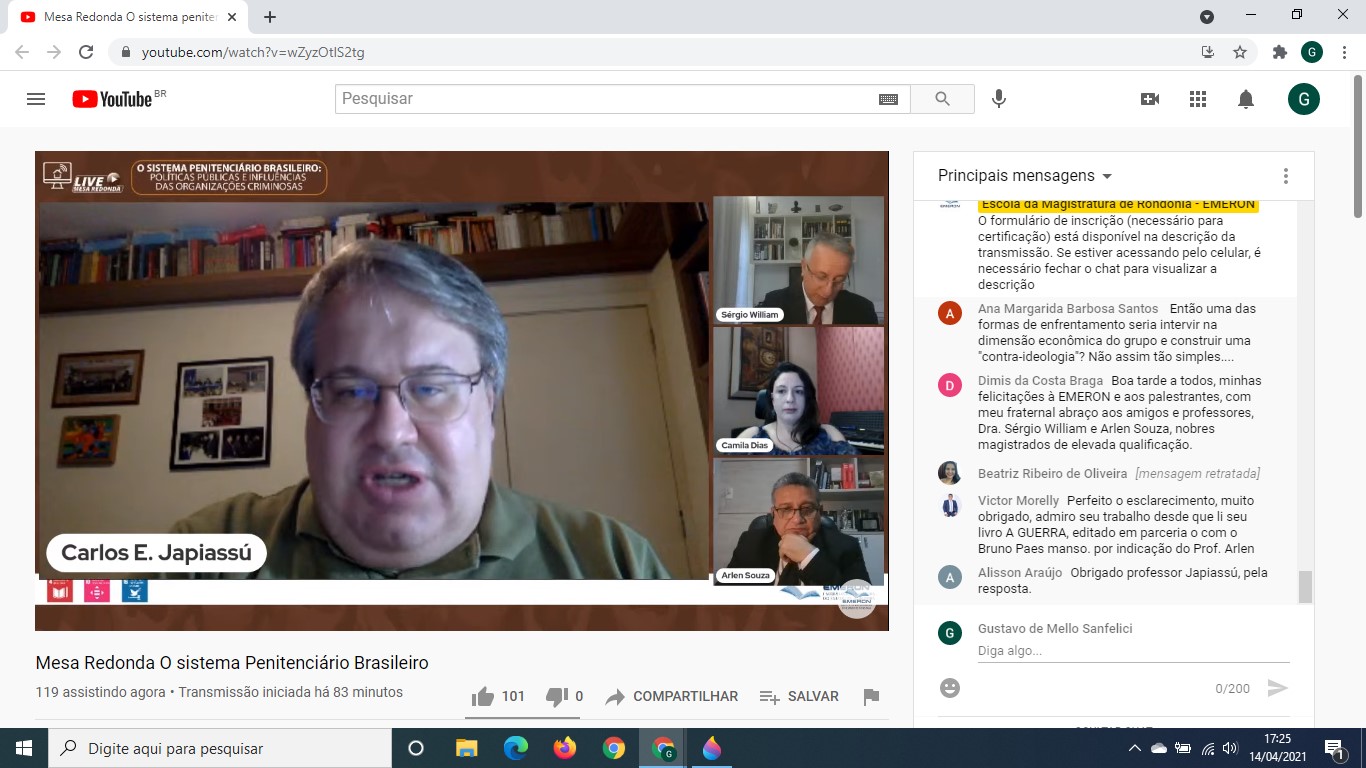Open the emoji picker in chat
The image size is (1366, 768).
coord(950,688)
